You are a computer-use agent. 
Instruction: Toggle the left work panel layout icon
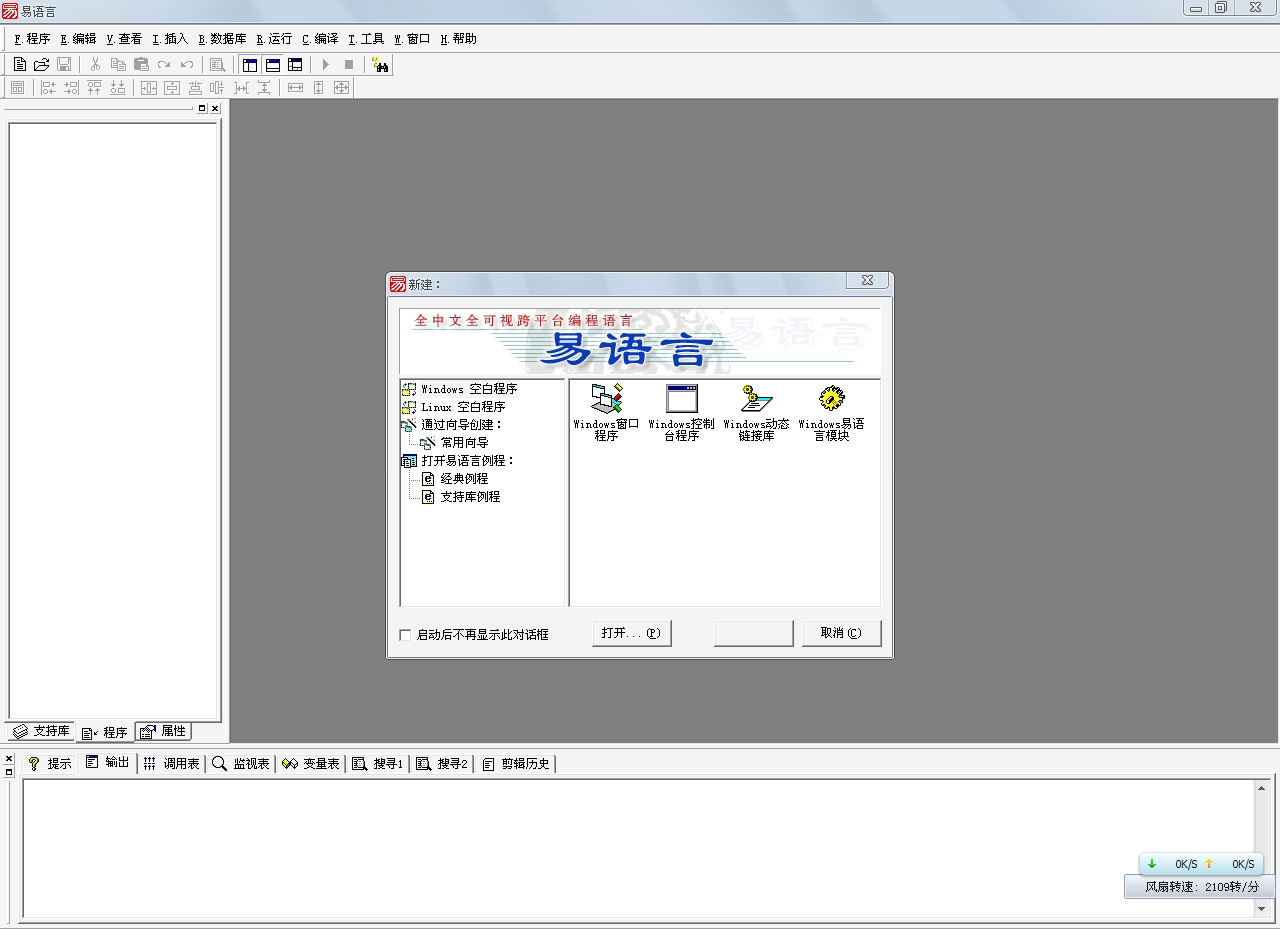249,64
